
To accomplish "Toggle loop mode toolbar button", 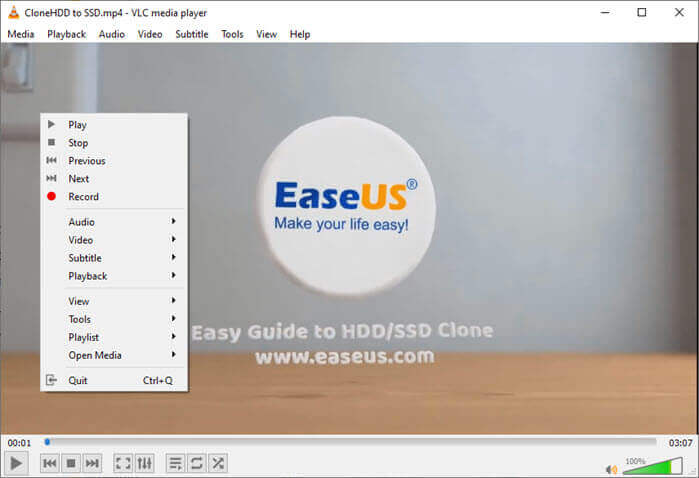I will click(197, 463).
